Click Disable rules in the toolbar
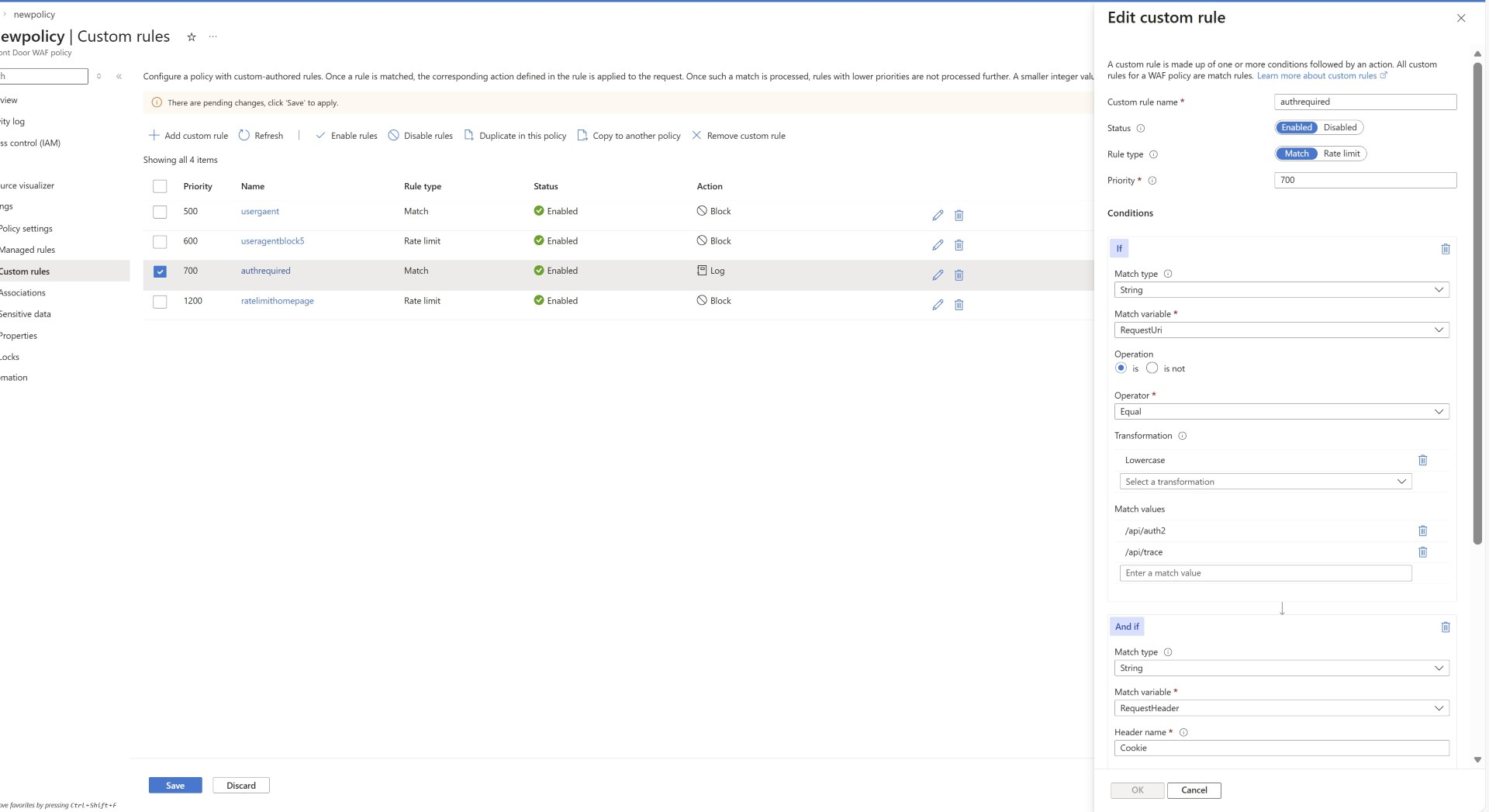The image size is (1489, 812). pos(420,136)
